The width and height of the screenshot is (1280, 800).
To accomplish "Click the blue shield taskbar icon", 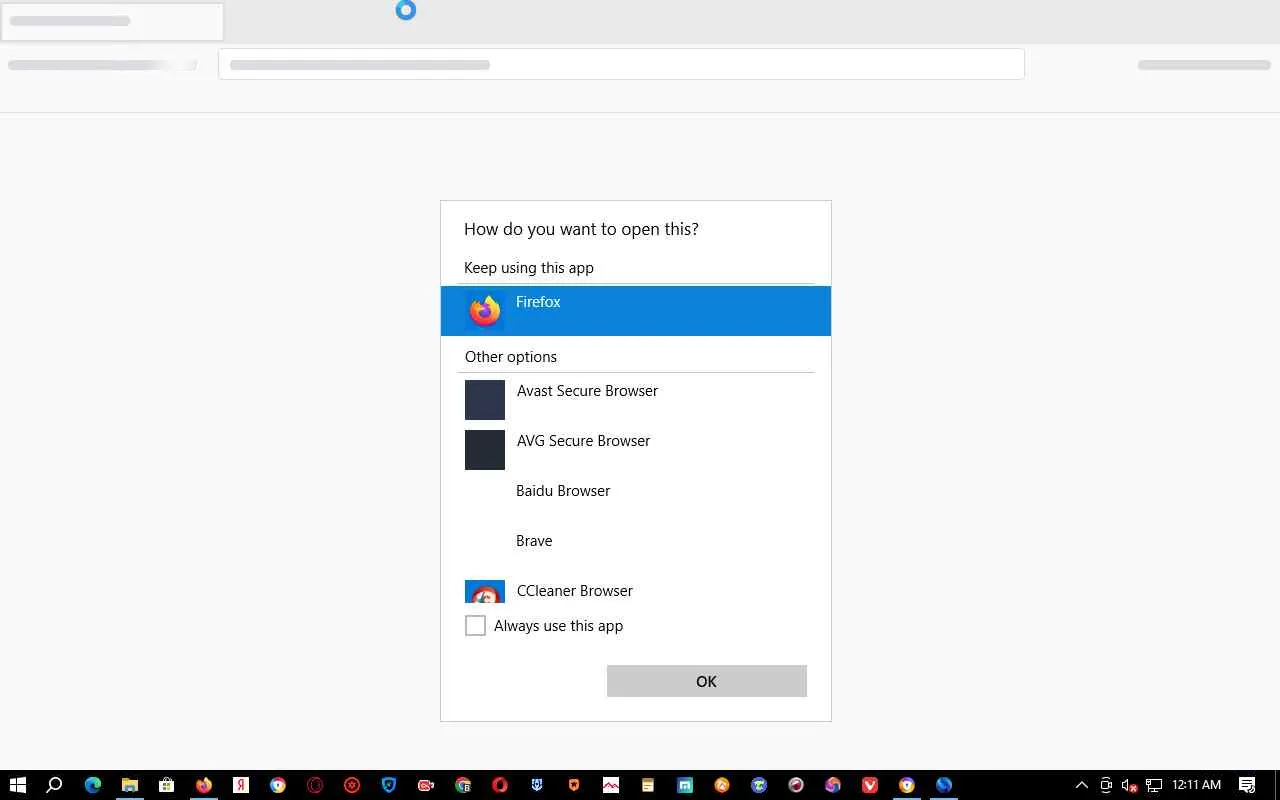I will 389,785.
